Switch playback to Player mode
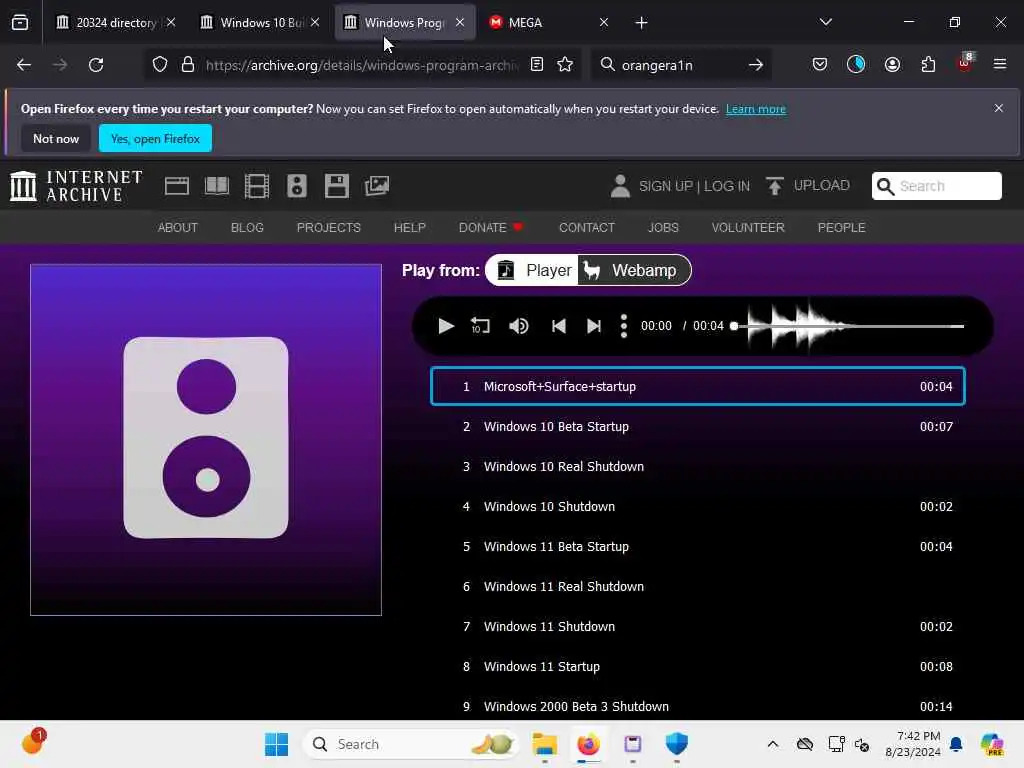Image resolution: width=1024 pixels, height=768 pixels. click(533, 270)
